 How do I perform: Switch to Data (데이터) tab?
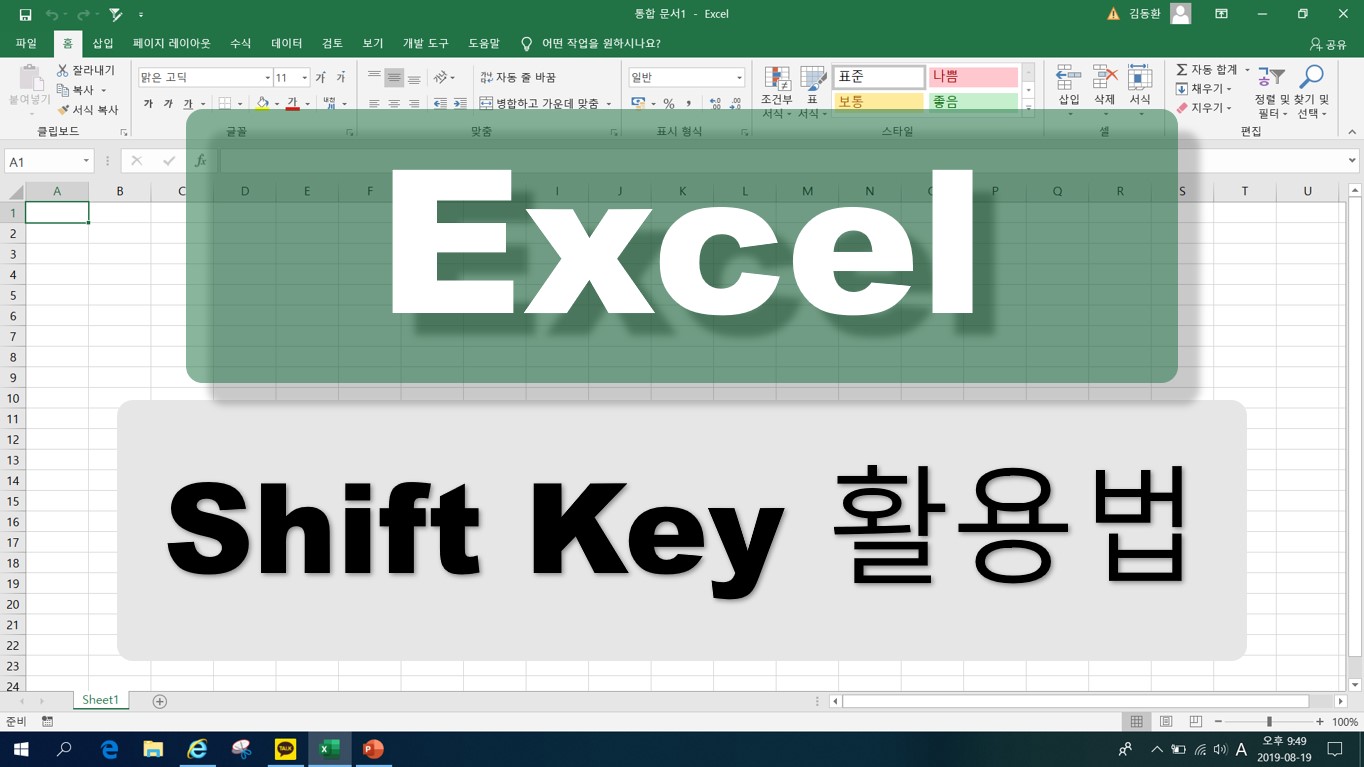287,43
